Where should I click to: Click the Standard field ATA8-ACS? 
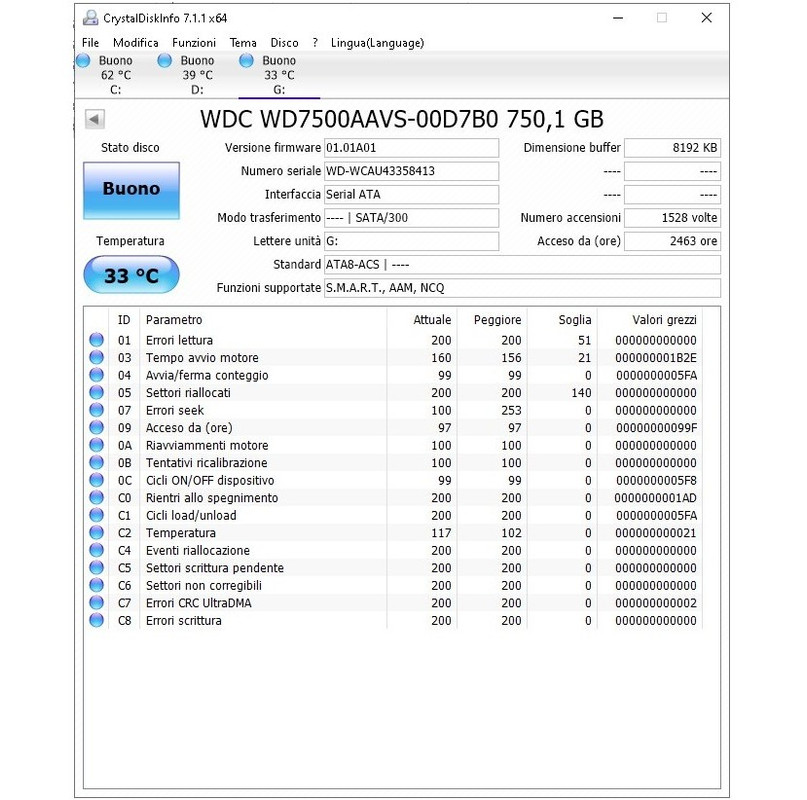522,265
